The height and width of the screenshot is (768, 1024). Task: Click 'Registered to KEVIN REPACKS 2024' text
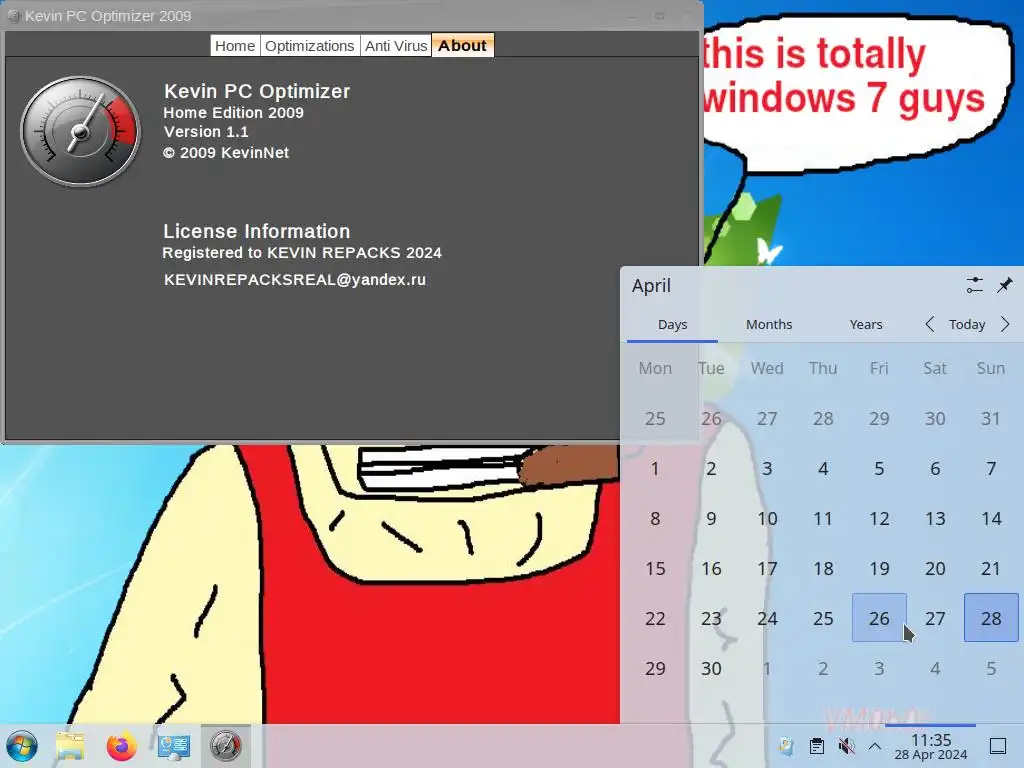(302, 253)
